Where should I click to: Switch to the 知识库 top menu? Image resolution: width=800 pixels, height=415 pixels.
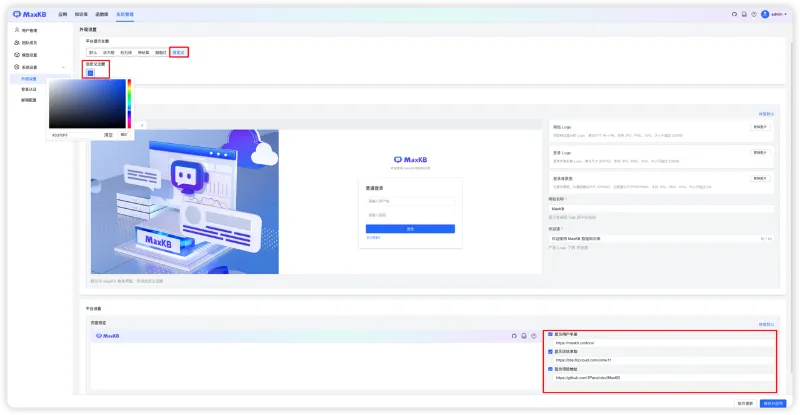(x=81, y=14)
